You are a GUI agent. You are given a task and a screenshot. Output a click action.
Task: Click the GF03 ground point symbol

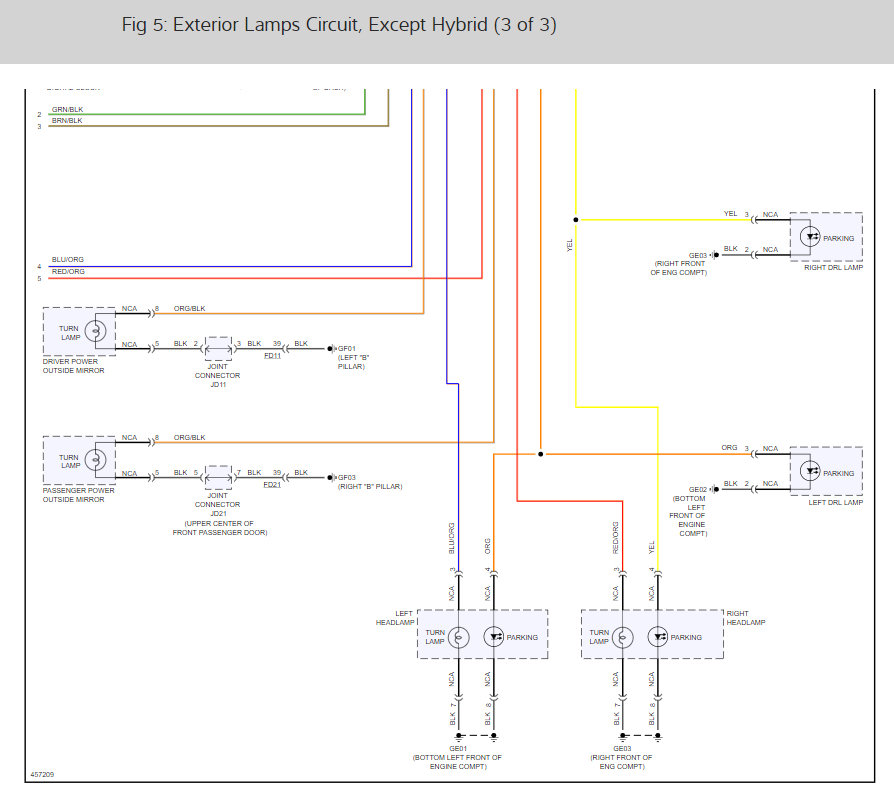(x=331, y=477)
